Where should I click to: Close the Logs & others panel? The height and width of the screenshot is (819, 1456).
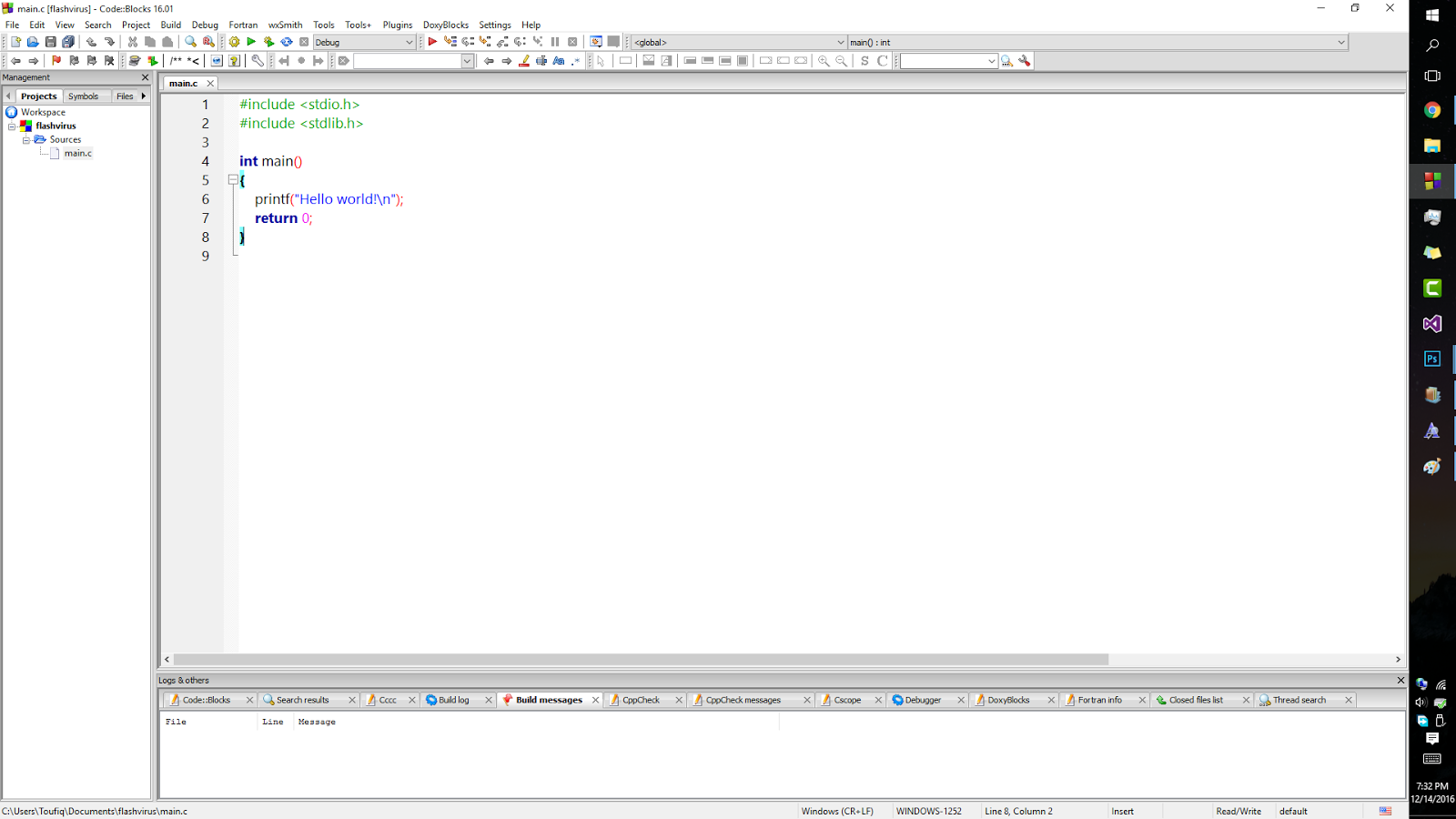1400,680
